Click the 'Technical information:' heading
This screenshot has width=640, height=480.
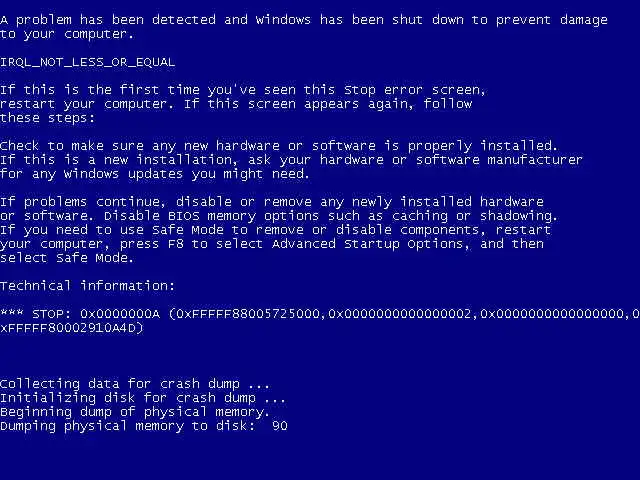pos(87,286)
